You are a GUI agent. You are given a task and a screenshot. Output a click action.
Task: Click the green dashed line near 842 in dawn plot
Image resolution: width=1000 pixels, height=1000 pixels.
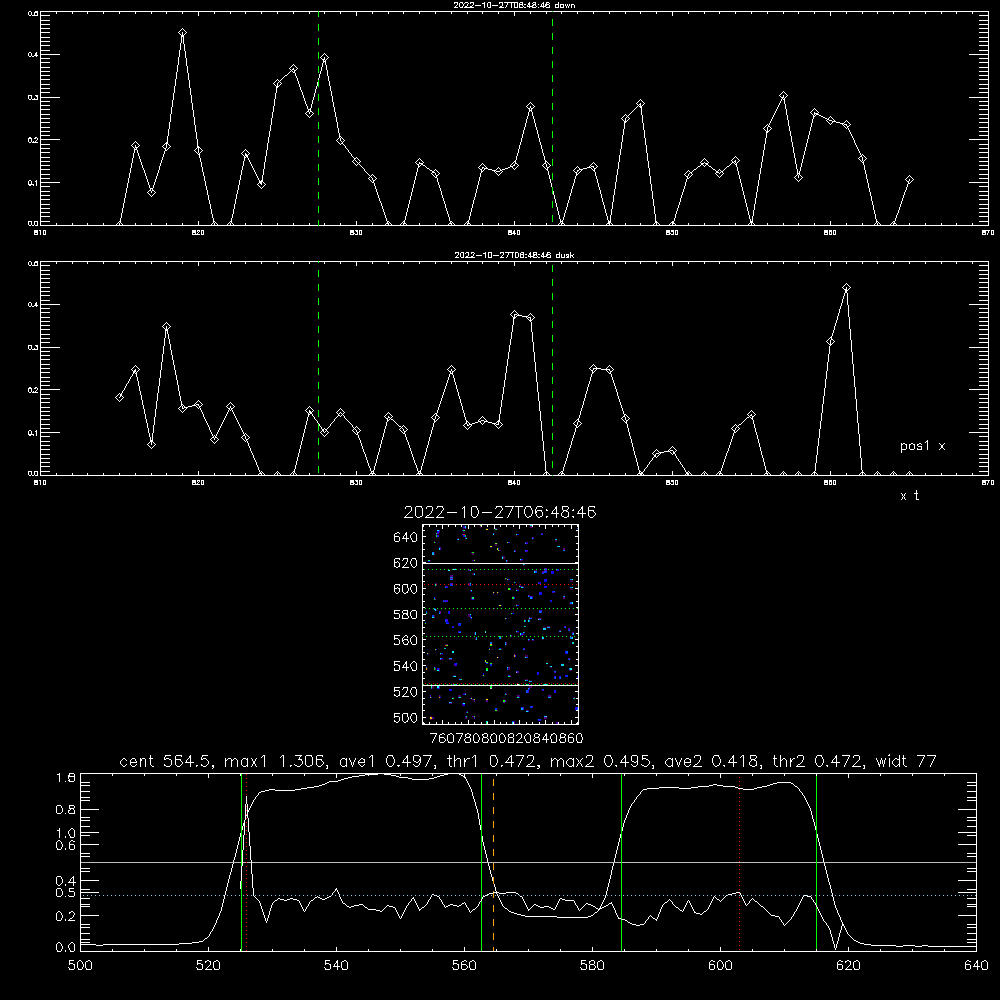tap(552, 118)
